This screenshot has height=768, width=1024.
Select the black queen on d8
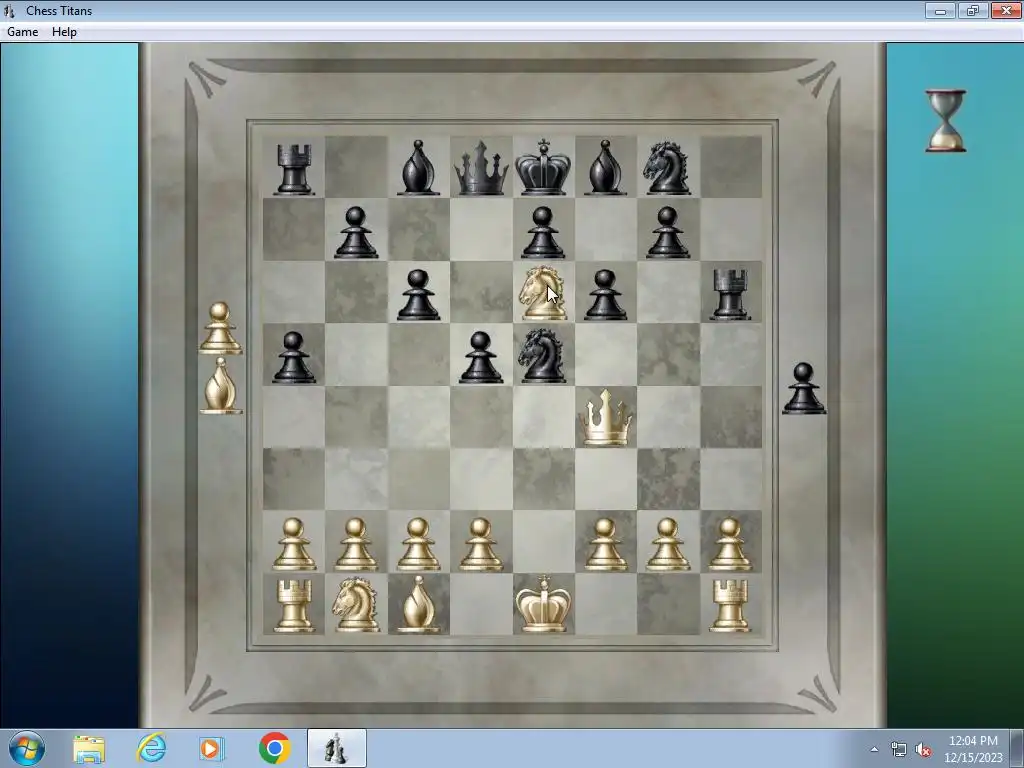[x=481, y=168]
